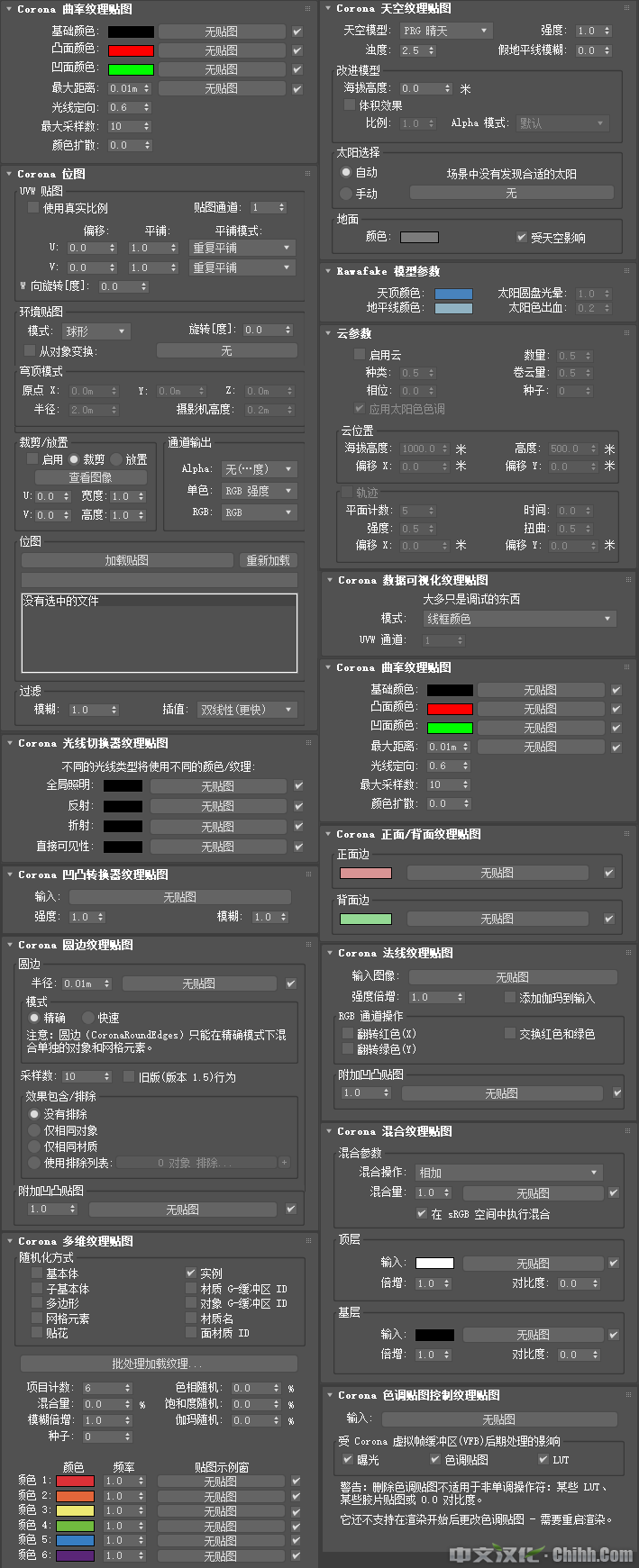Click the 批处理加载纹理... button

tap(158, 1364)
